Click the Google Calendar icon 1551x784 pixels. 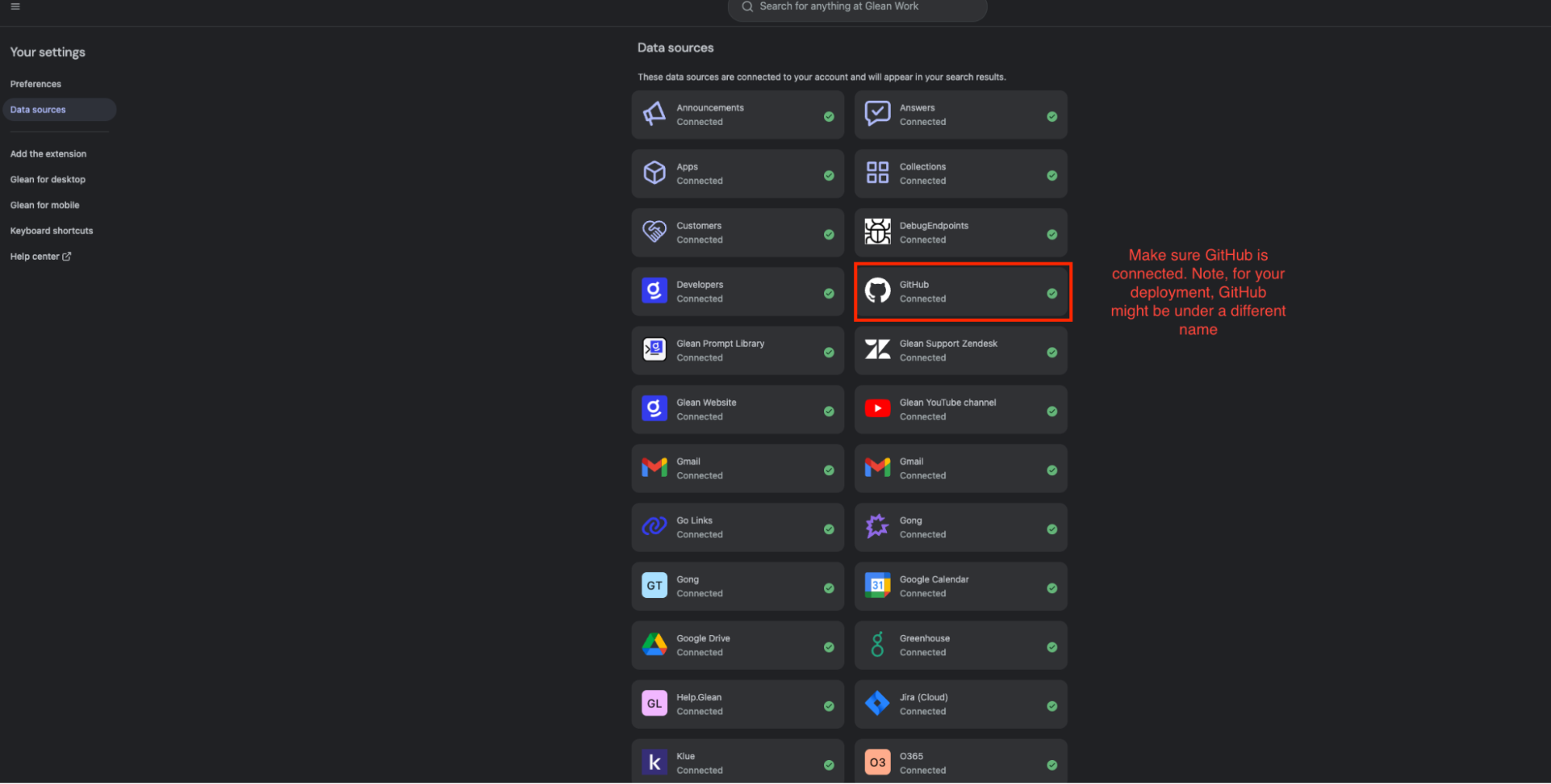point(878,585)
